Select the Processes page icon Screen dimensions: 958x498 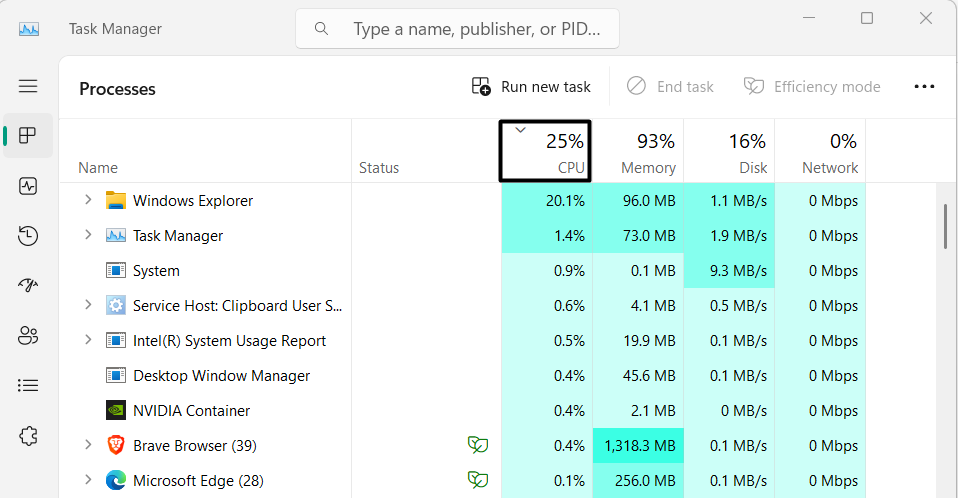pos(28,136)
